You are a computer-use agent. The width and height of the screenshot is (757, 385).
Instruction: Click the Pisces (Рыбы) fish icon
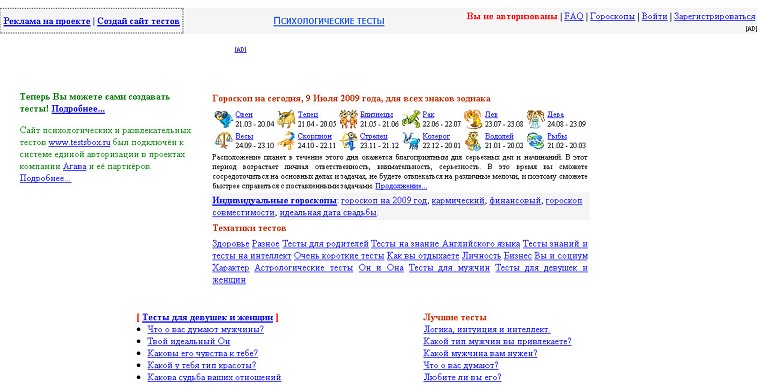pos(536,141)
